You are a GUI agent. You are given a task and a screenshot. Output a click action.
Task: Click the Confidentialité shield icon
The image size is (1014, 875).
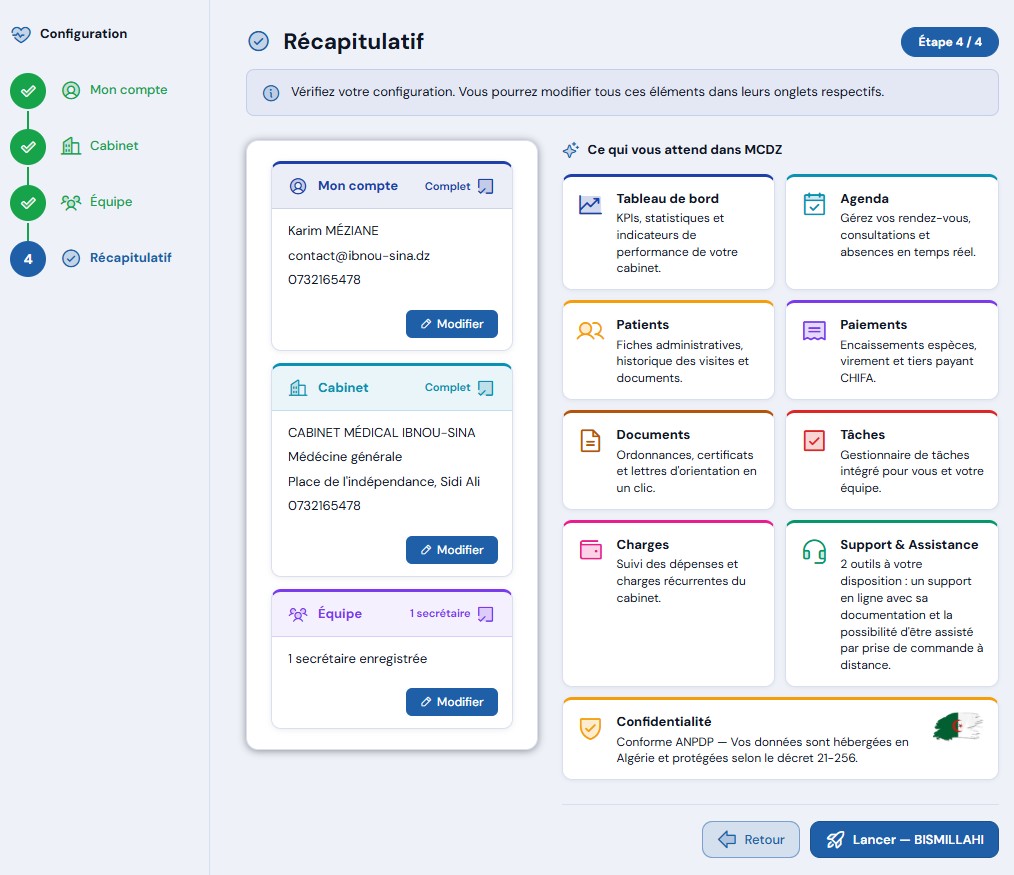[x=590, y=728]
